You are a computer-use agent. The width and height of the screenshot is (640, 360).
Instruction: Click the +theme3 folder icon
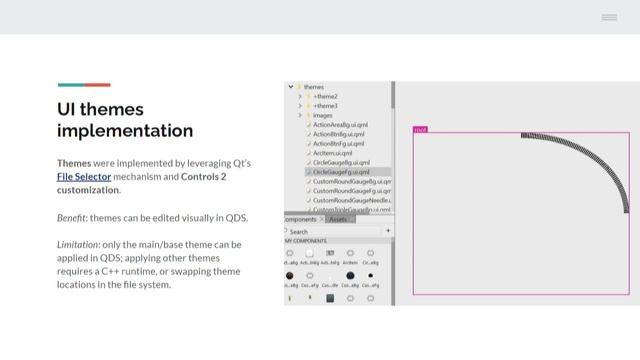click(x=309, y=106)
